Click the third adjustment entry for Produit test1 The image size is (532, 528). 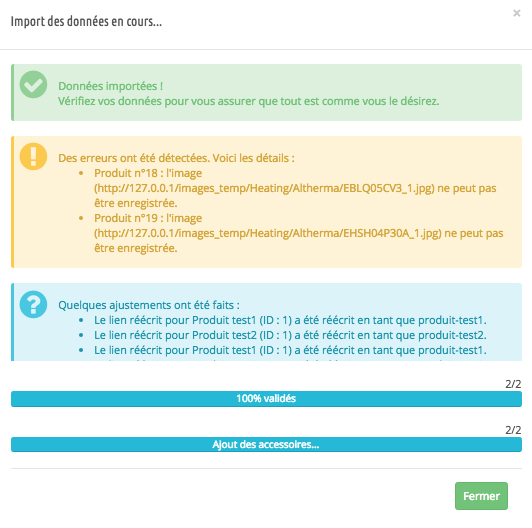point(290,350)
